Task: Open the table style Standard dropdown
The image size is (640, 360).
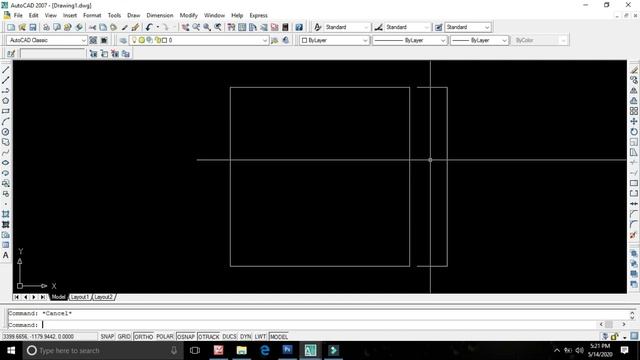Action: 468,27
